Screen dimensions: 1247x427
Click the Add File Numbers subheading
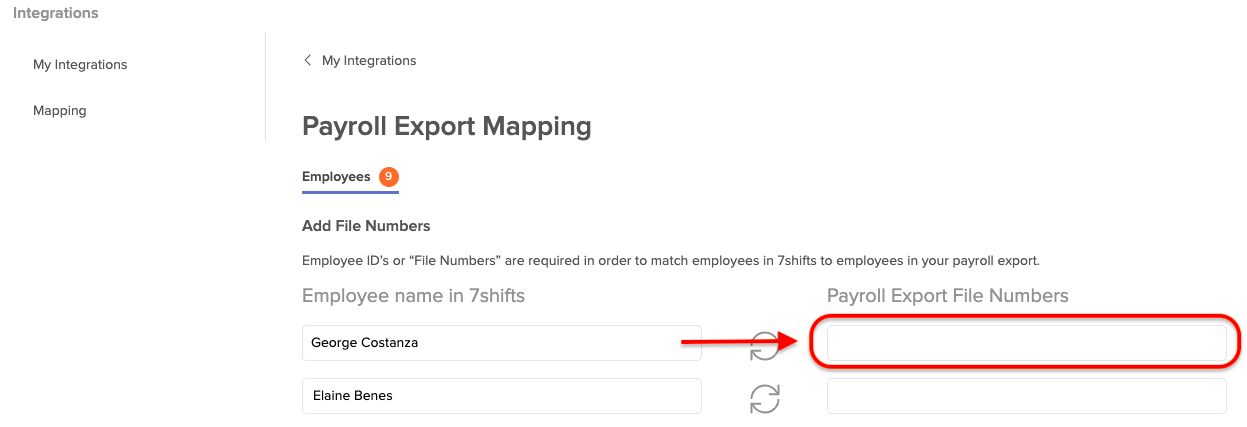coord(366,226)
